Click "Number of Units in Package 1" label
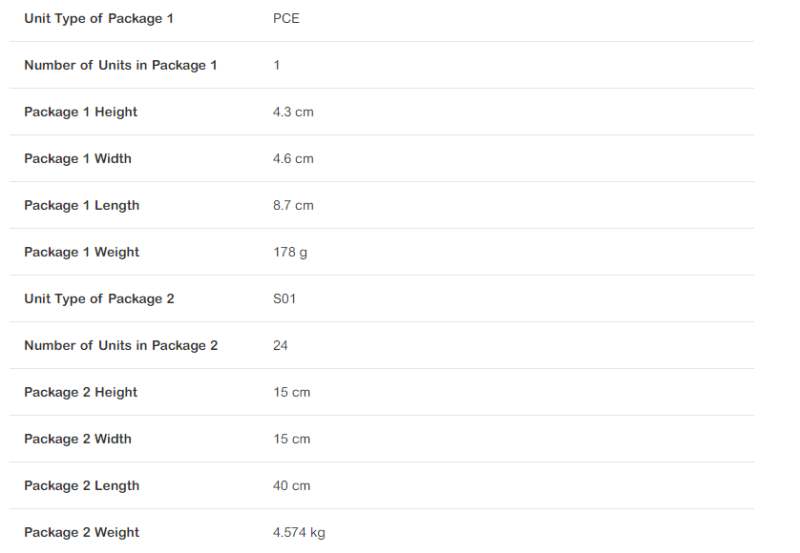This screenshot has height=553, width=800. [x=120, y=65]
